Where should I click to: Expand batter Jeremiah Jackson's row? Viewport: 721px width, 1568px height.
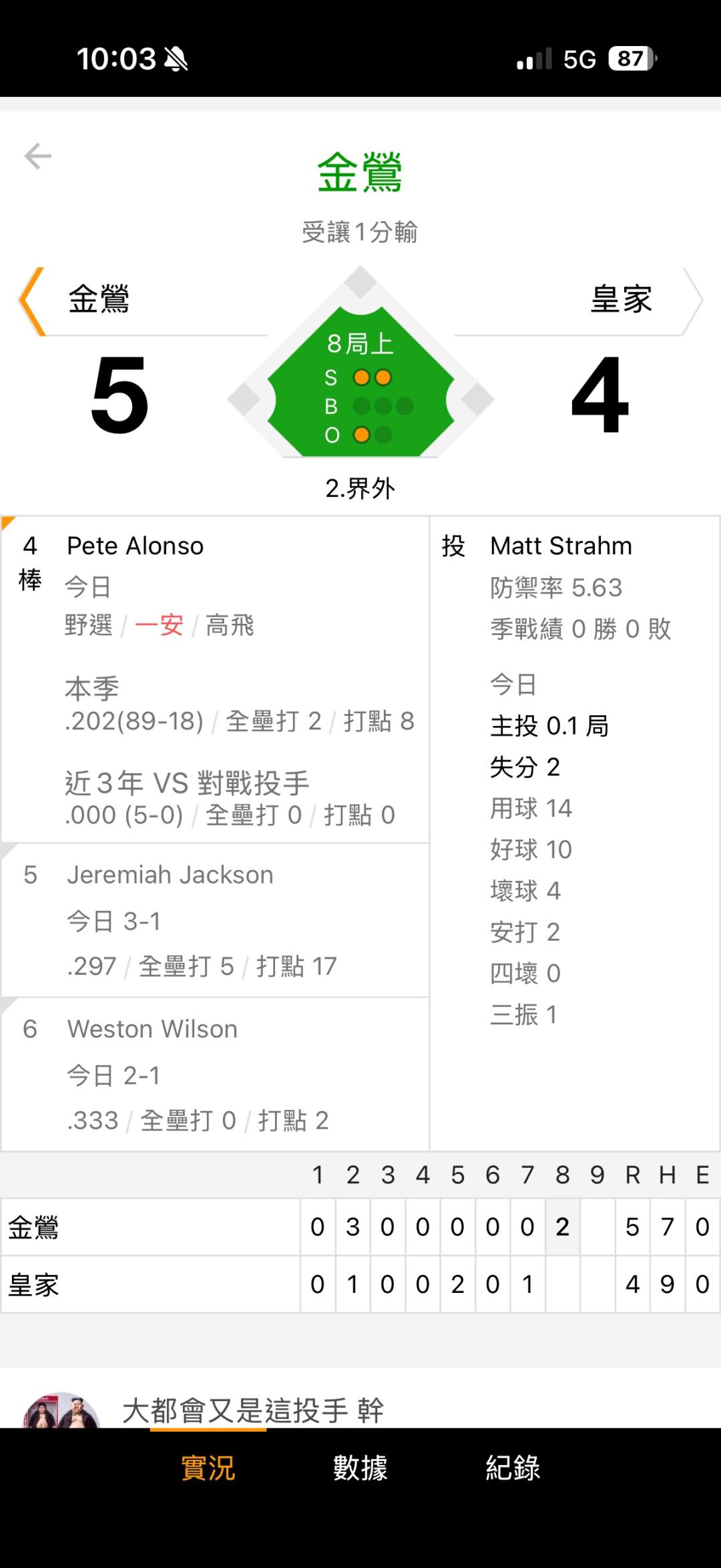215,920
